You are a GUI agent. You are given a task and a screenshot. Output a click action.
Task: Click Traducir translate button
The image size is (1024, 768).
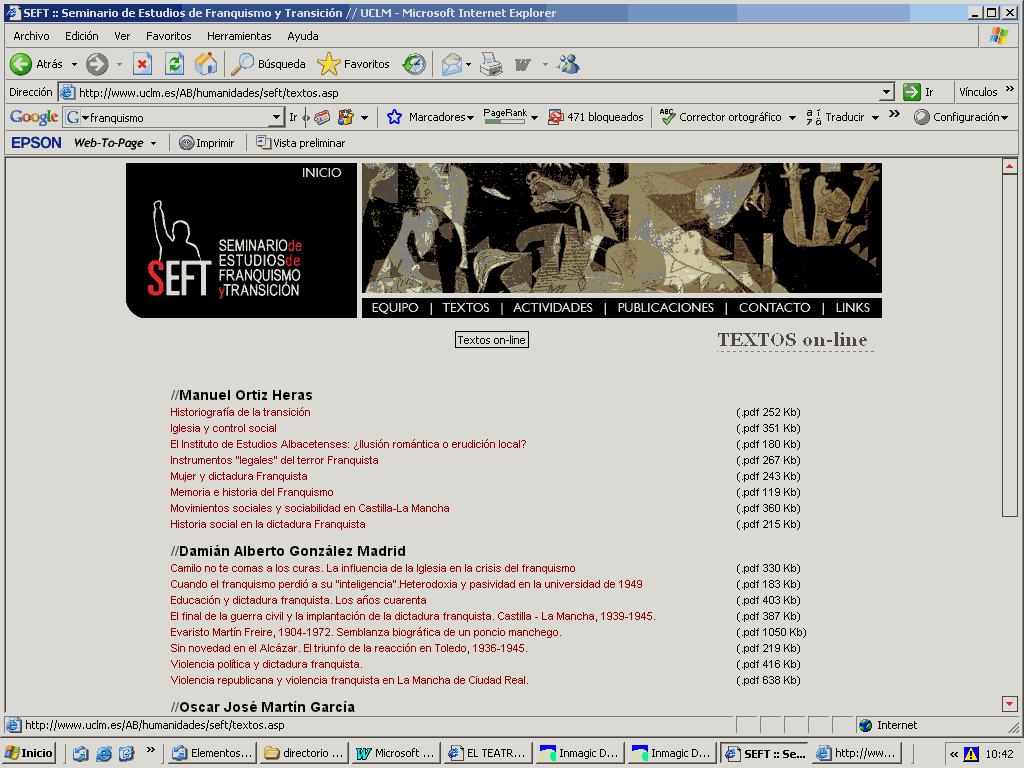click(x=836, y=117)
